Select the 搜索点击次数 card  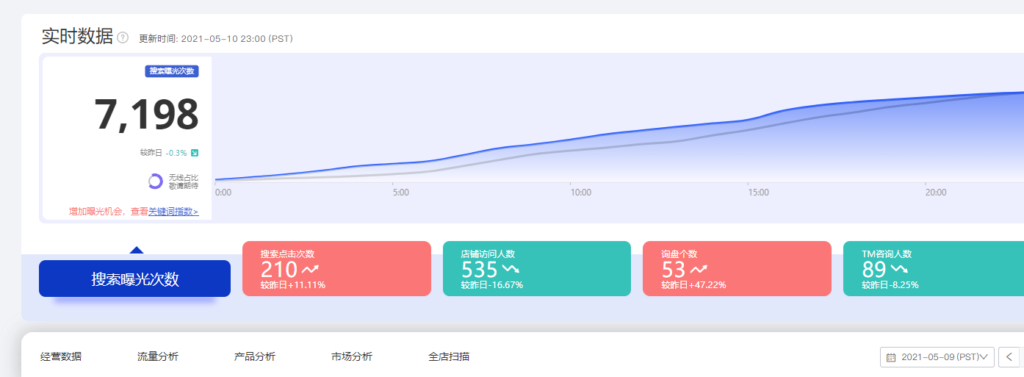(x=336, y=269)
